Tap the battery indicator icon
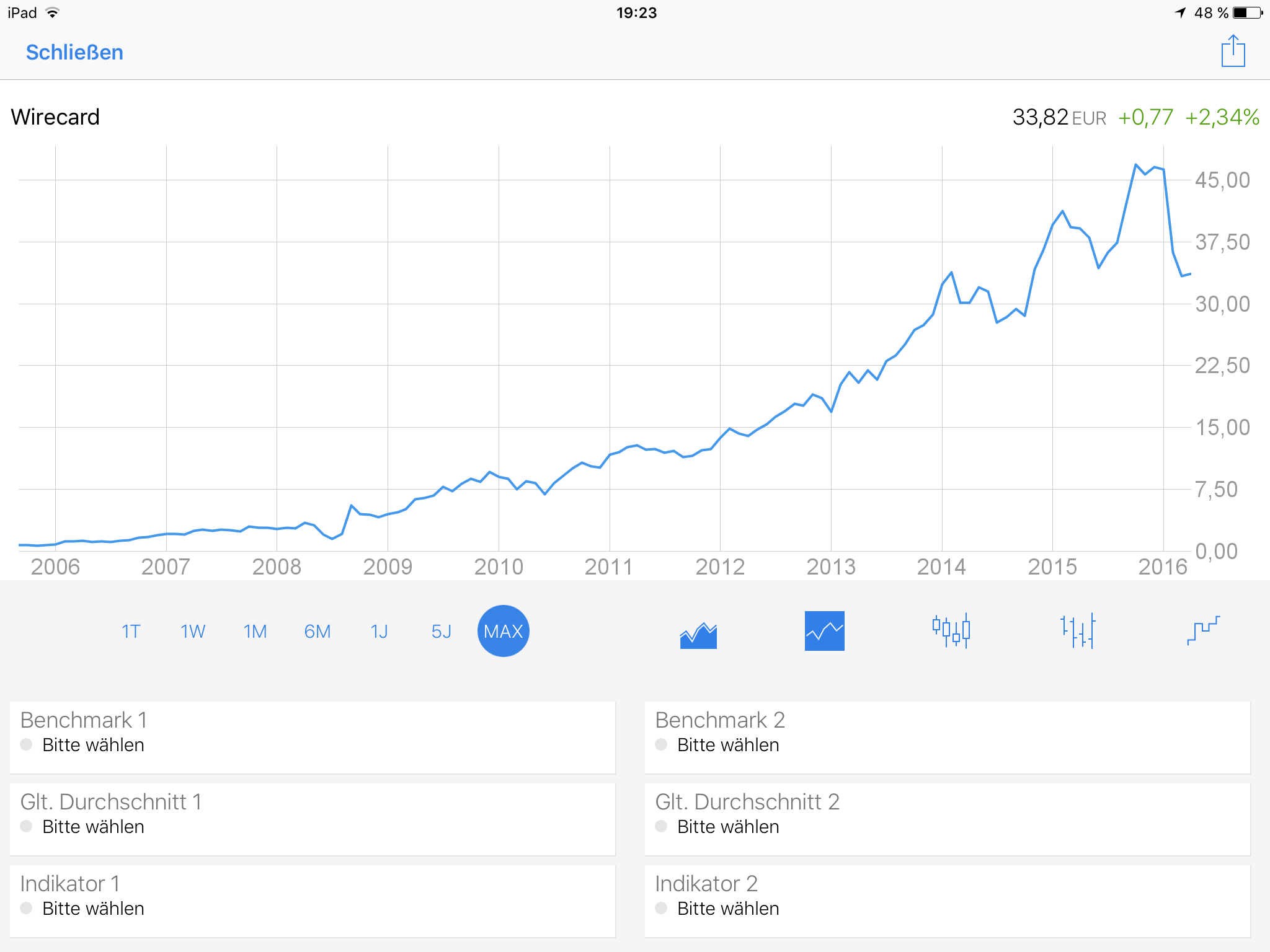 [1247, 12]
